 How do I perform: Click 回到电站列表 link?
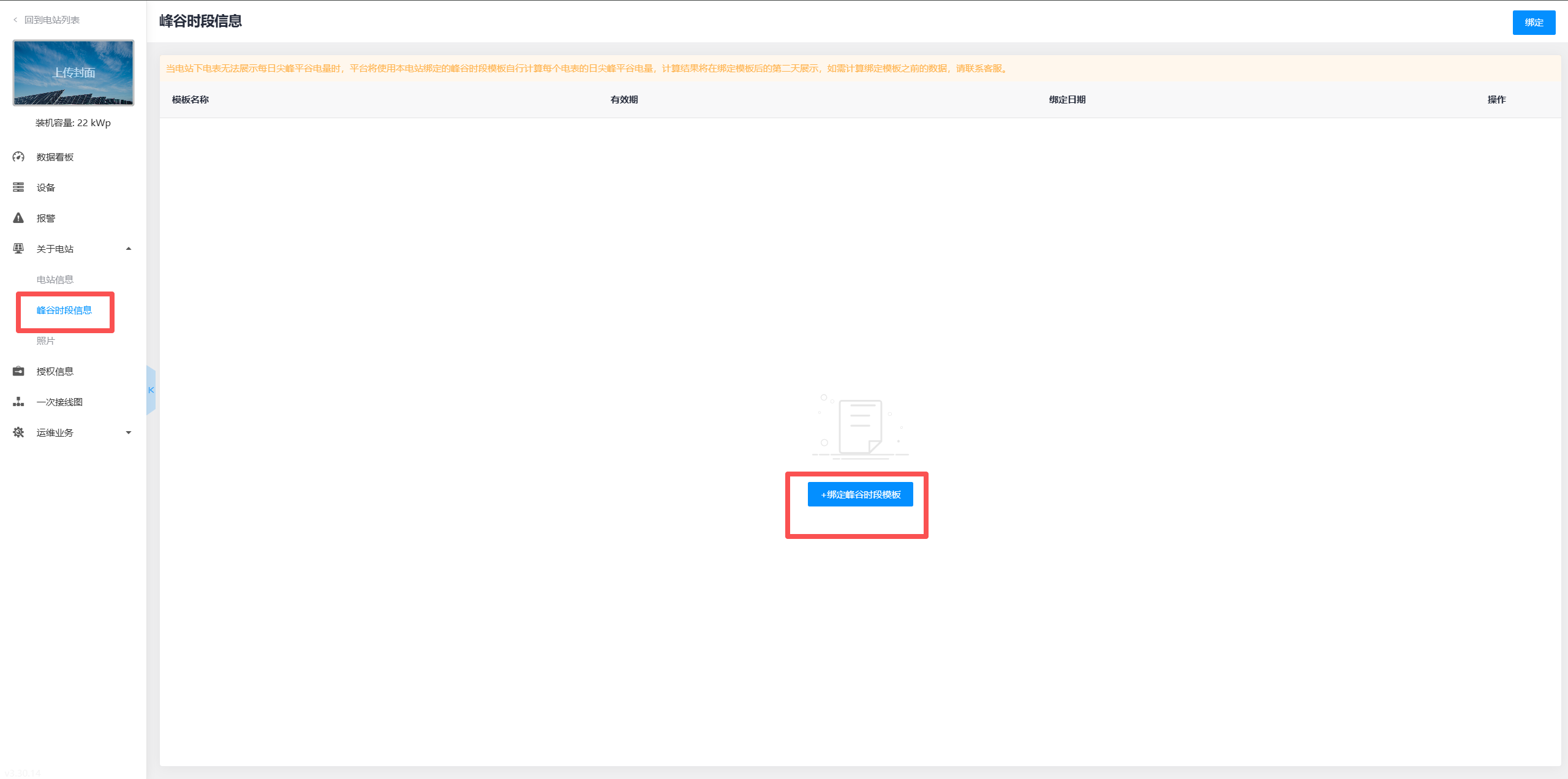52,20
